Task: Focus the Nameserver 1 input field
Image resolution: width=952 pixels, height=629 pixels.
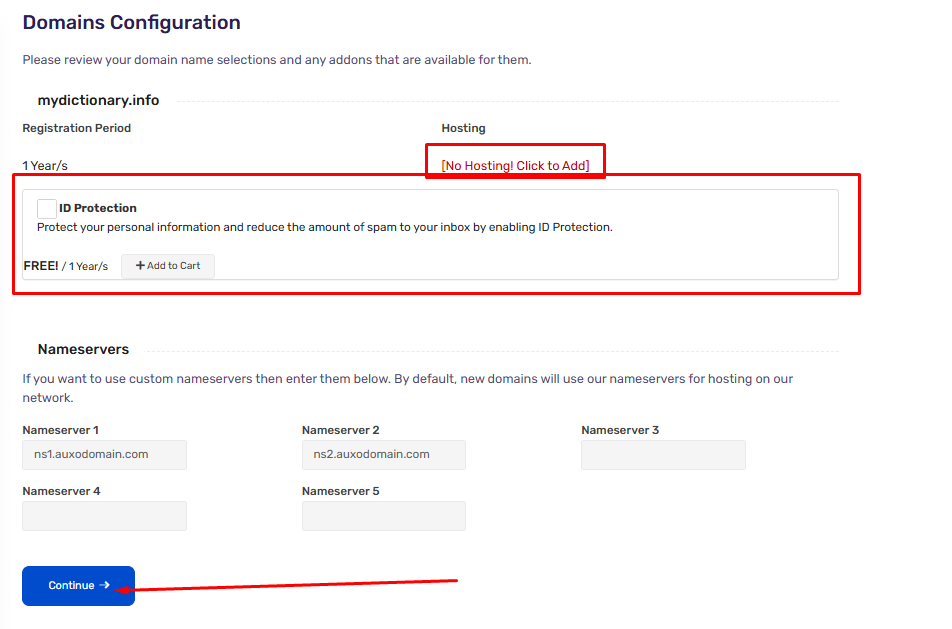Action: pyautogui.click(x=104, y=455)
